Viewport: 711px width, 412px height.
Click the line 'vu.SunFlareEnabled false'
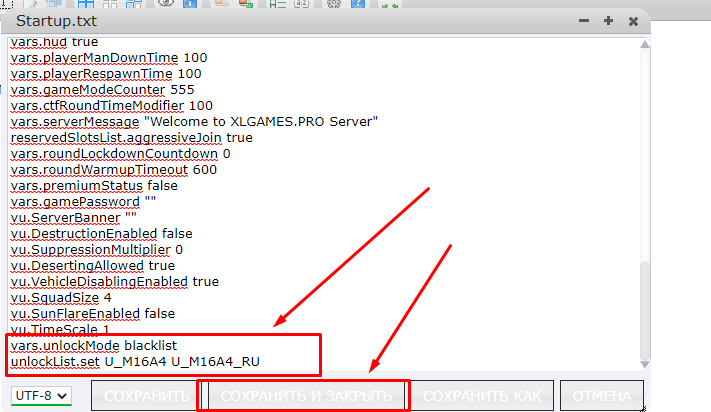coord(93,314)
